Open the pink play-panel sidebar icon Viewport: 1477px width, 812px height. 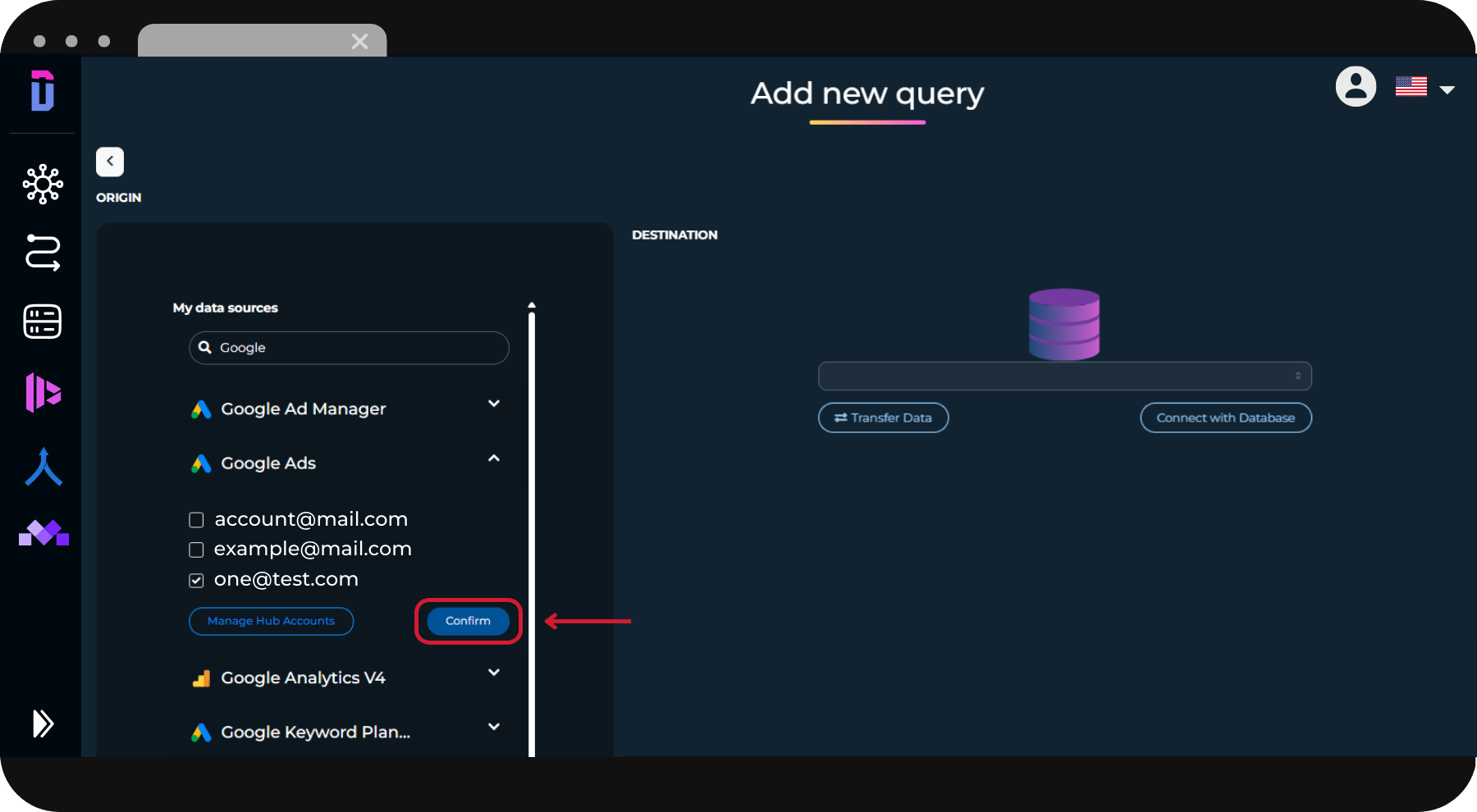(x=43, y=392)
